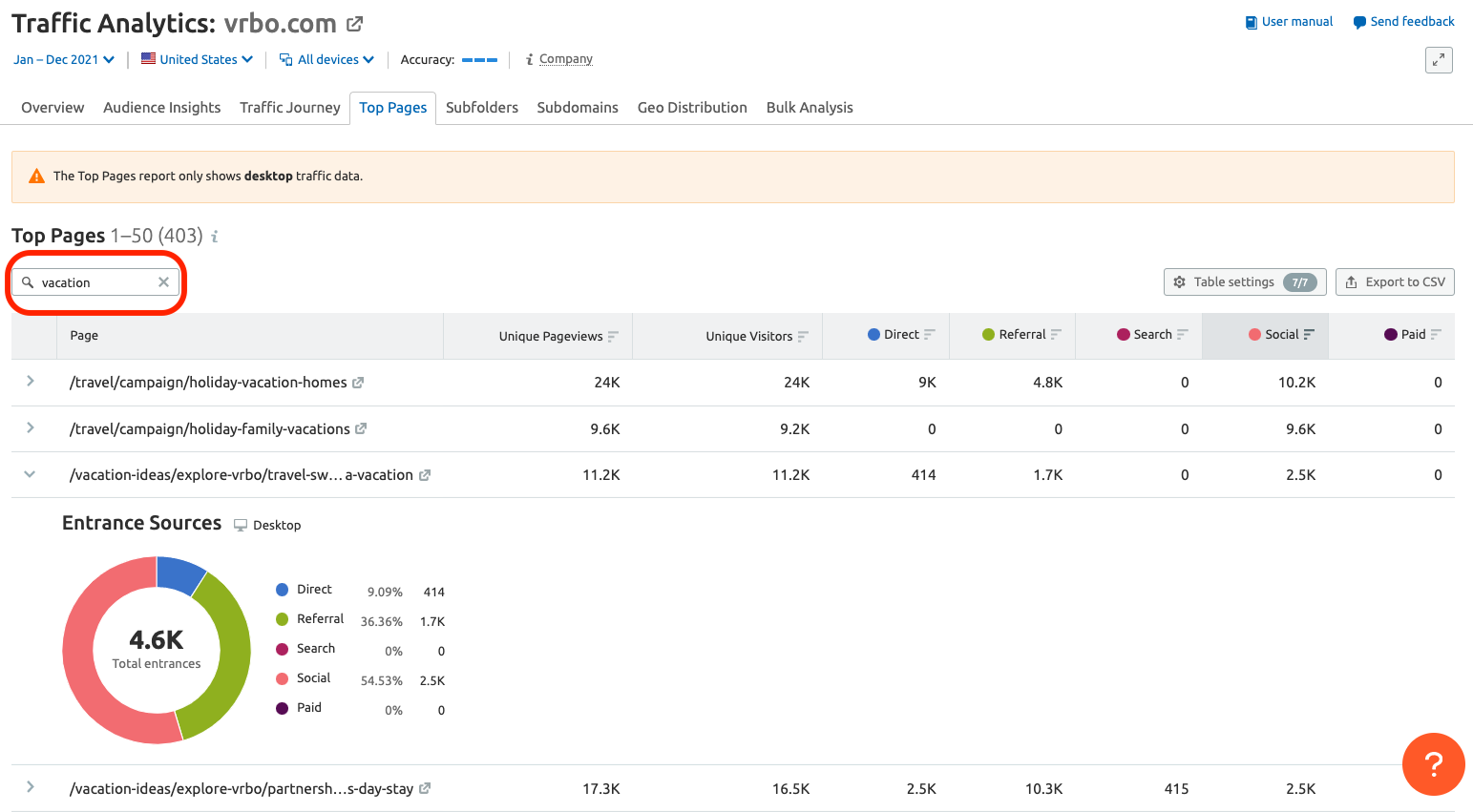This screenshot has height=812, width=1473.
Task: Switch to the Subfolders tab
Action: coord(481,108)
